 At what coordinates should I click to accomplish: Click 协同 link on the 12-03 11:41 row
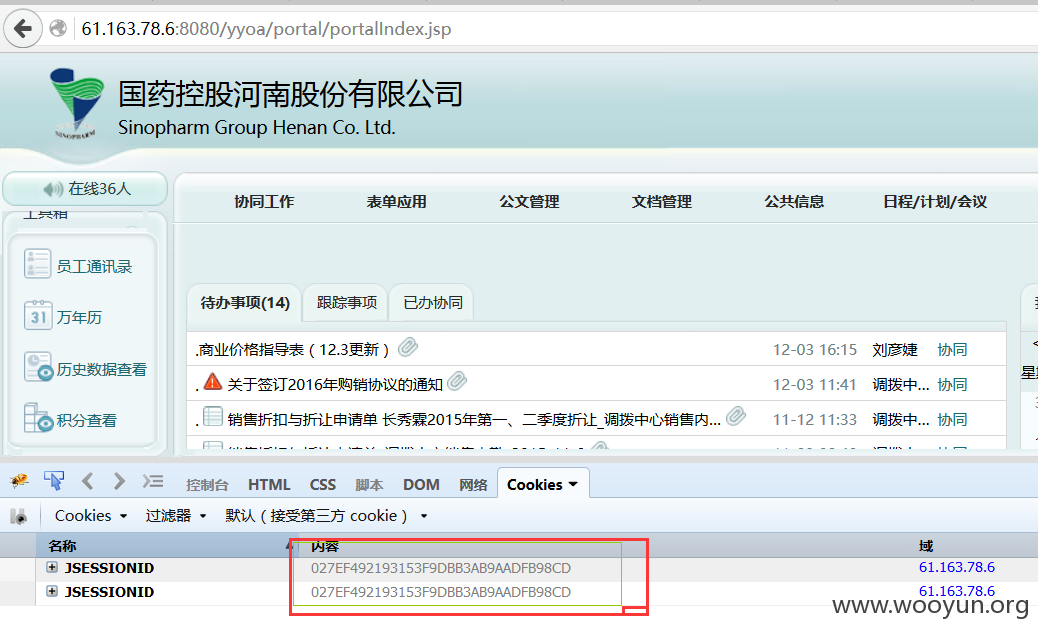(952, 385)
